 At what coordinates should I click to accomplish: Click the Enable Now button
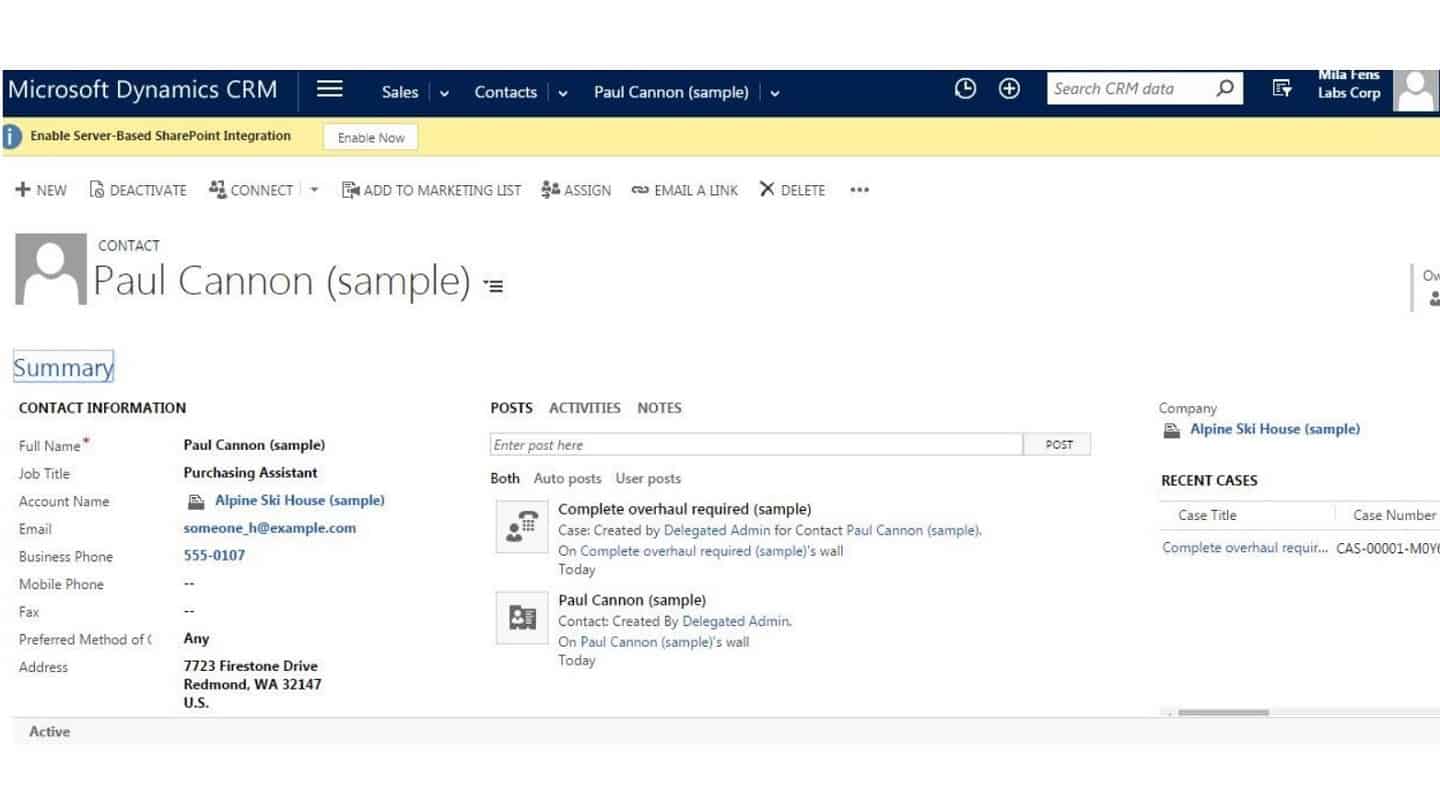point(371,138)
